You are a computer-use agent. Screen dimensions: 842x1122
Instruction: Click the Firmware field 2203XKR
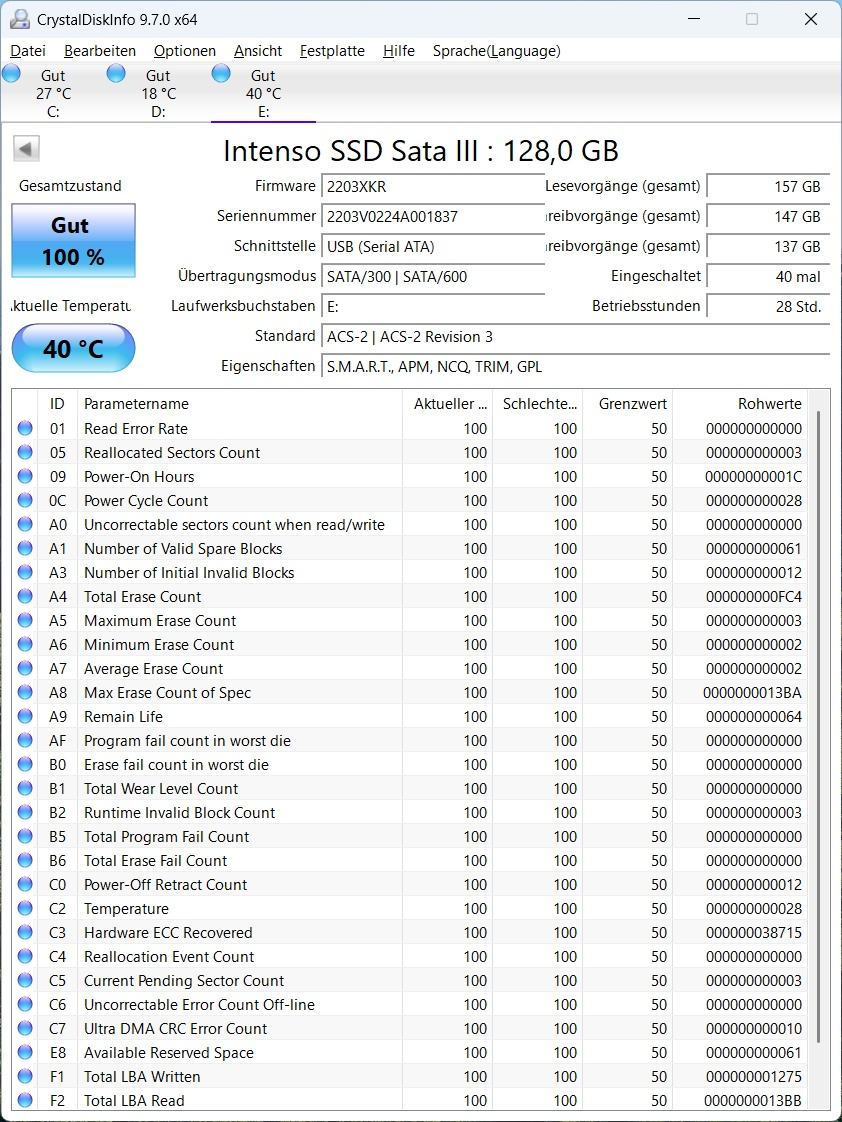click(433, 187)
